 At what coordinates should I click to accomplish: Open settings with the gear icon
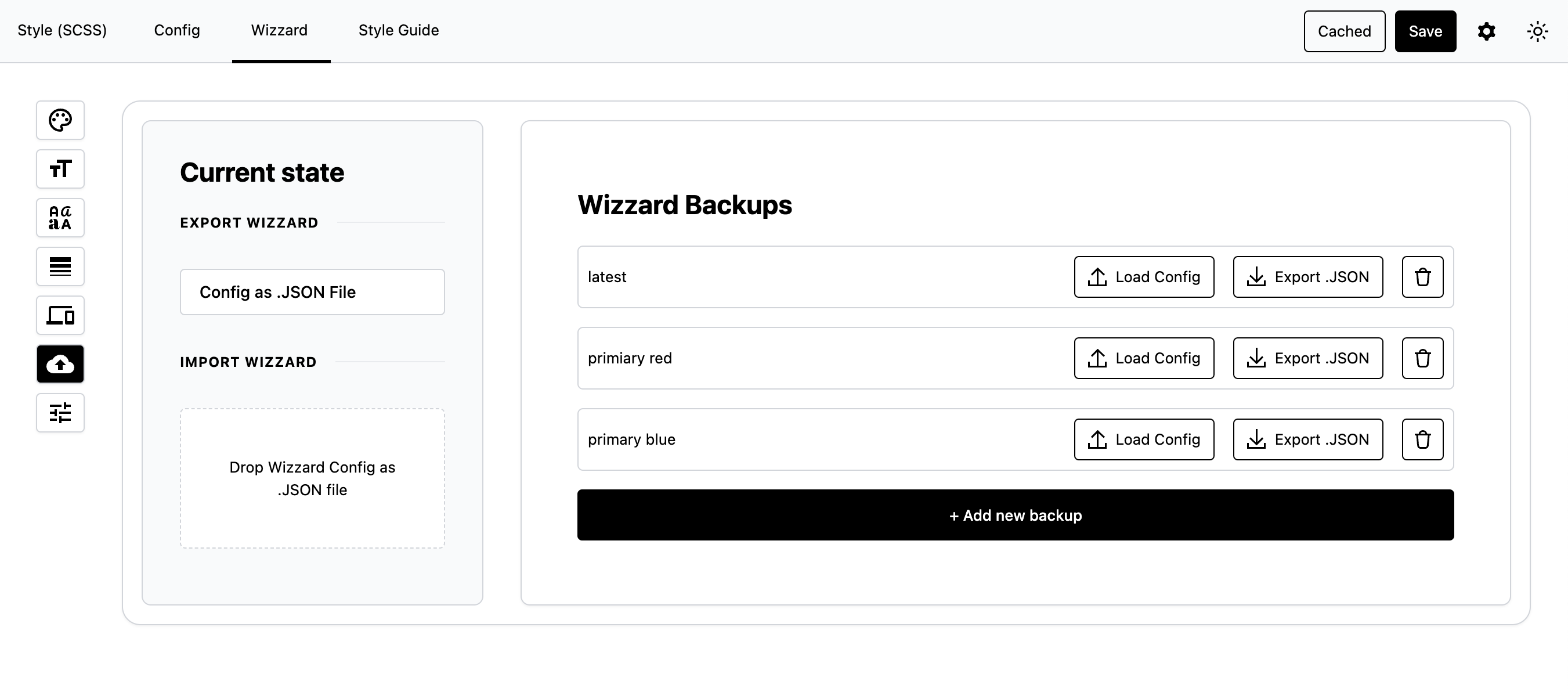pos(1486,31)
